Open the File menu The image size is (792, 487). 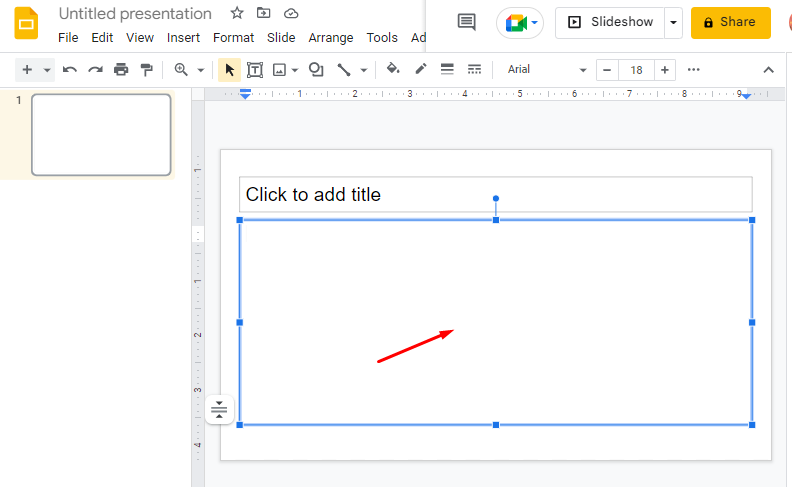point(68,38)
